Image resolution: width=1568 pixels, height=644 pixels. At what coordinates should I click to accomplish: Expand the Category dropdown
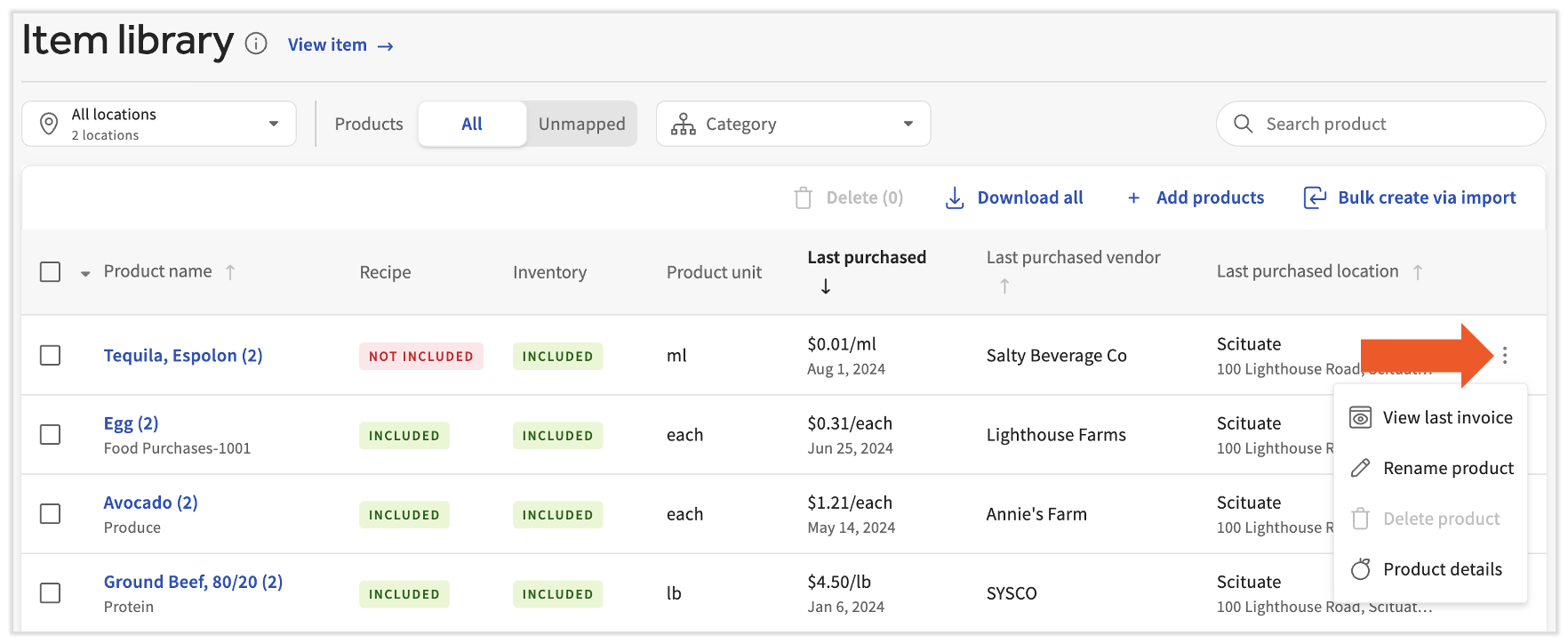pyautogui.click(x=793, y=124)
